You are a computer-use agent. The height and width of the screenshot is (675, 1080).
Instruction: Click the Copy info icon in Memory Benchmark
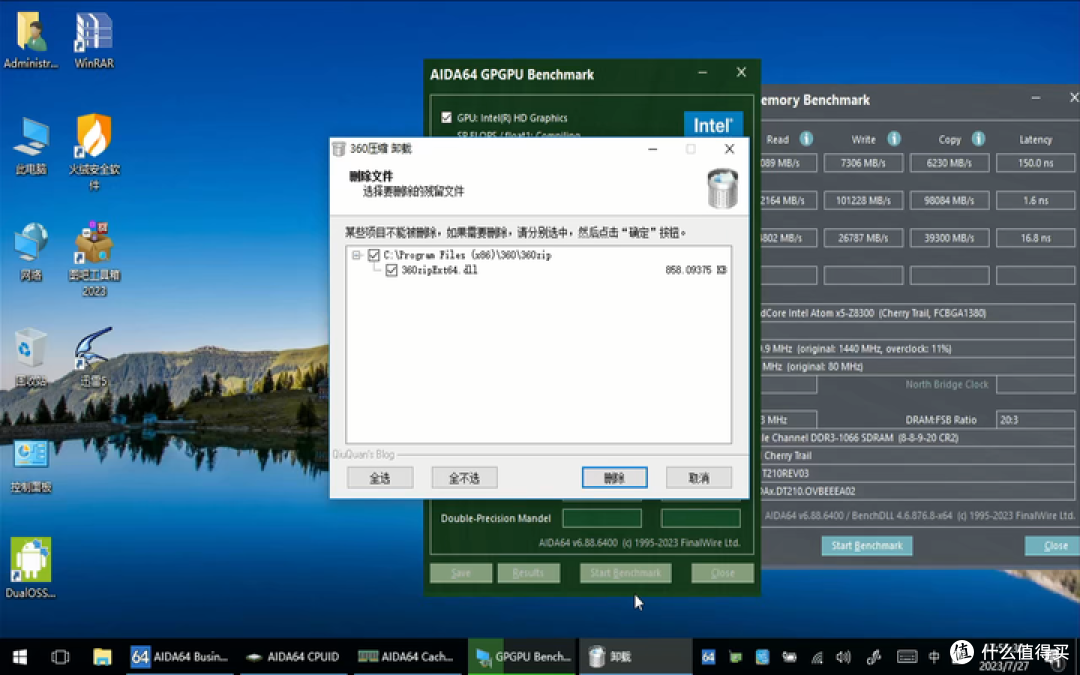pos(978,138)
